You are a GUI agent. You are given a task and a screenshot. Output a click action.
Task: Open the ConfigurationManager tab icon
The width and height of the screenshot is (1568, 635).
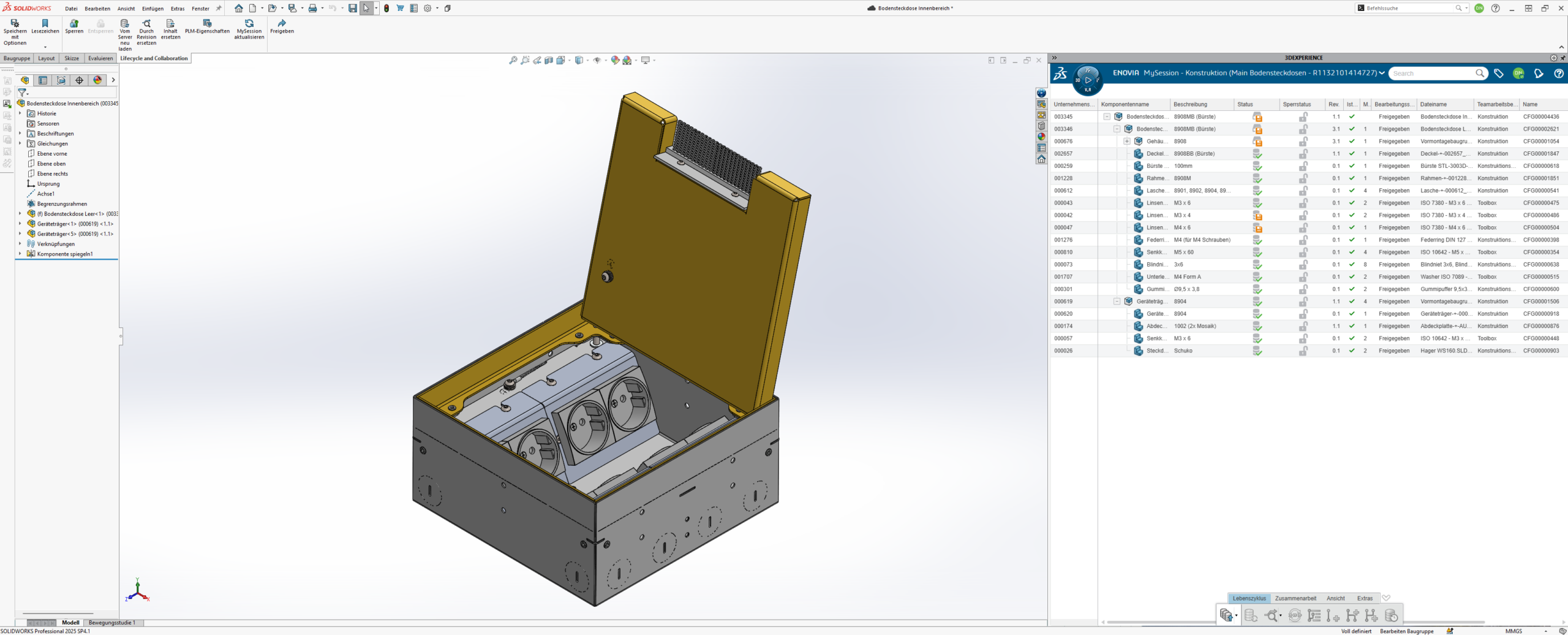coord(61,80)
